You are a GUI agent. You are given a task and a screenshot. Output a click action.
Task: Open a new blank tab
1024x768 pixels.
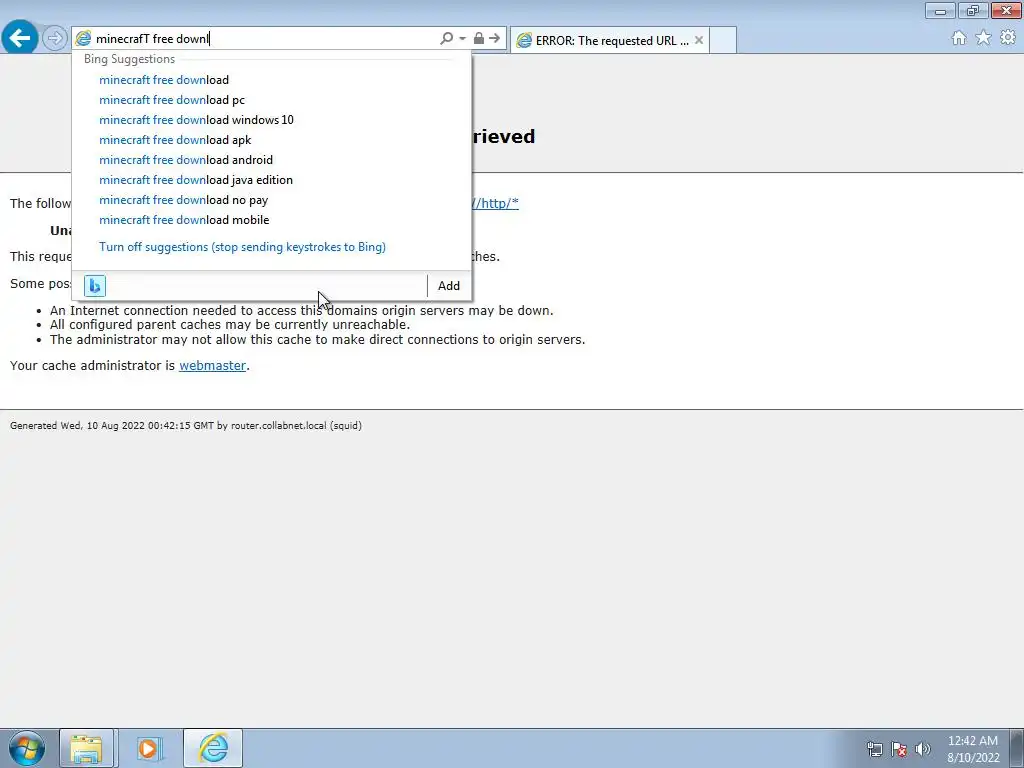tap(723, 40)
